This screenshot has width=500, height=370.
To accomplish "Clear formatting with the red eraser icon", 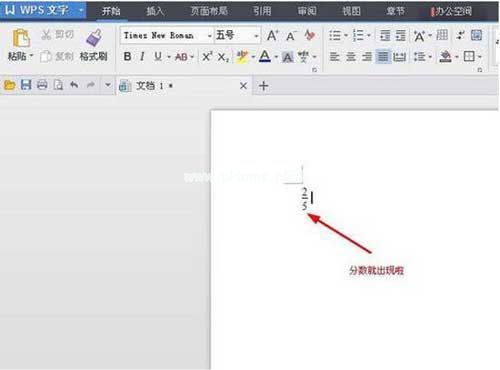I will point(310,35).
